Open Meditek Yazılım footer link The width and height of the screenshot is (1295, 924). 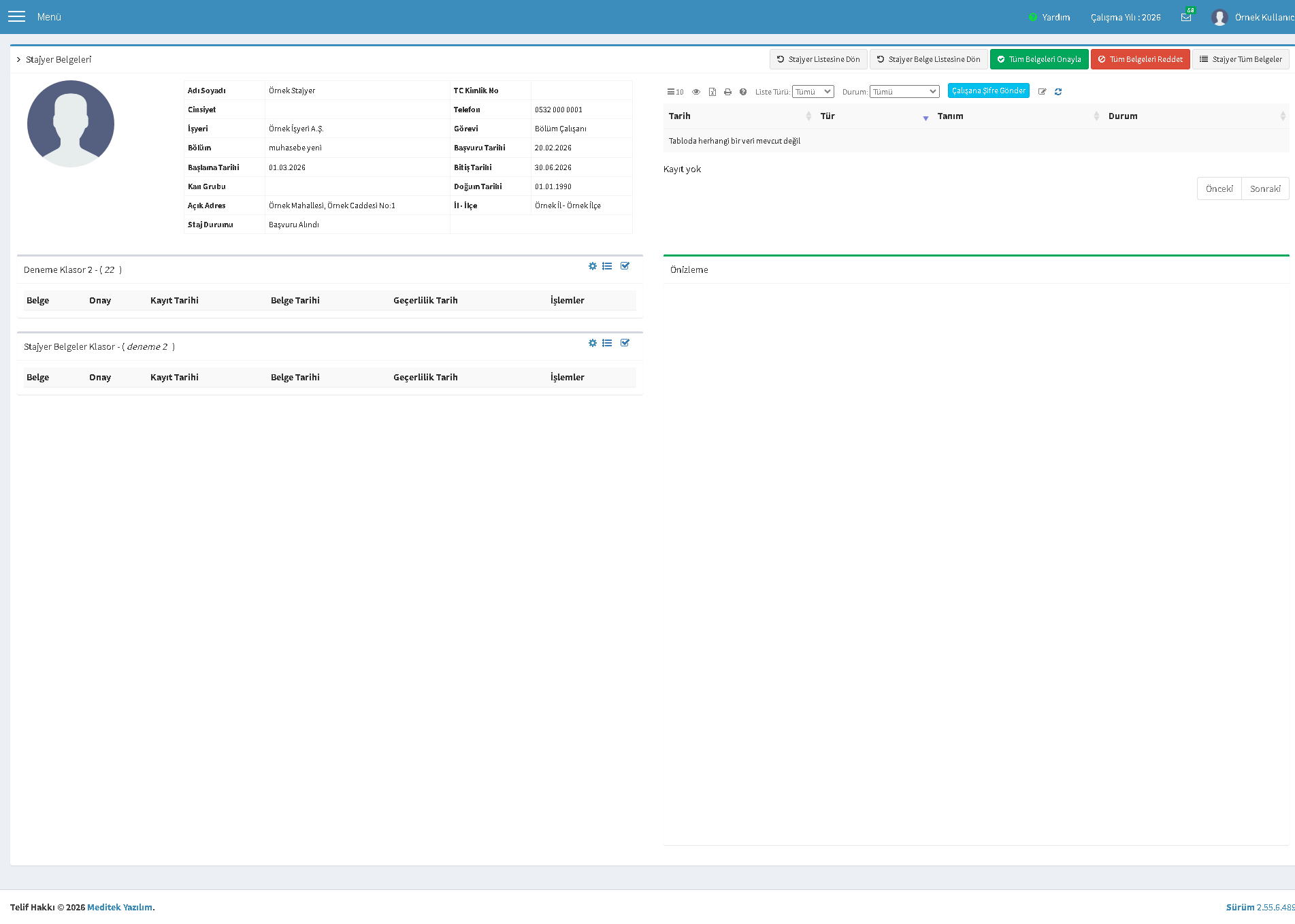point(120,907)
